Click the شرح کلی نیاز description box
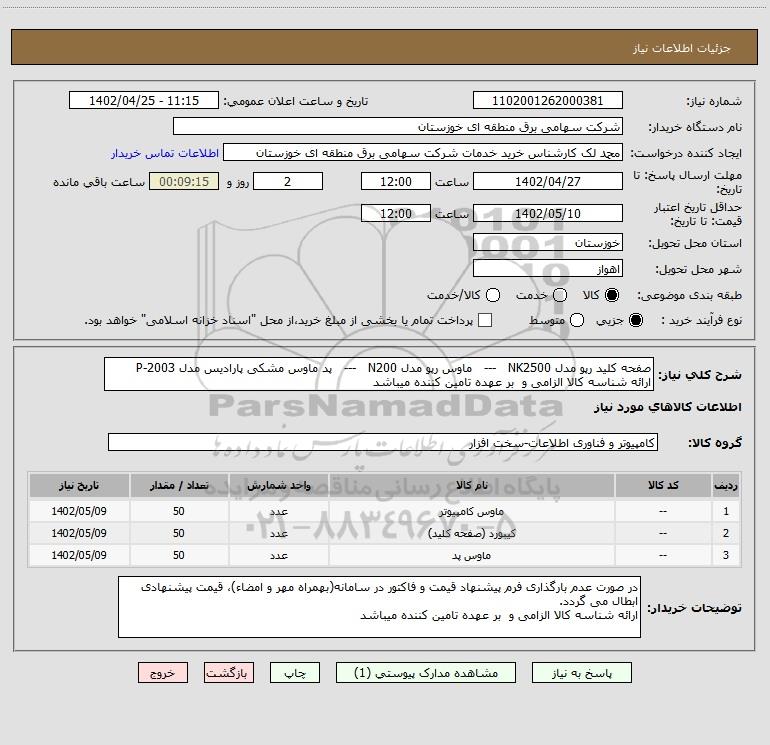 click(379, 374)
